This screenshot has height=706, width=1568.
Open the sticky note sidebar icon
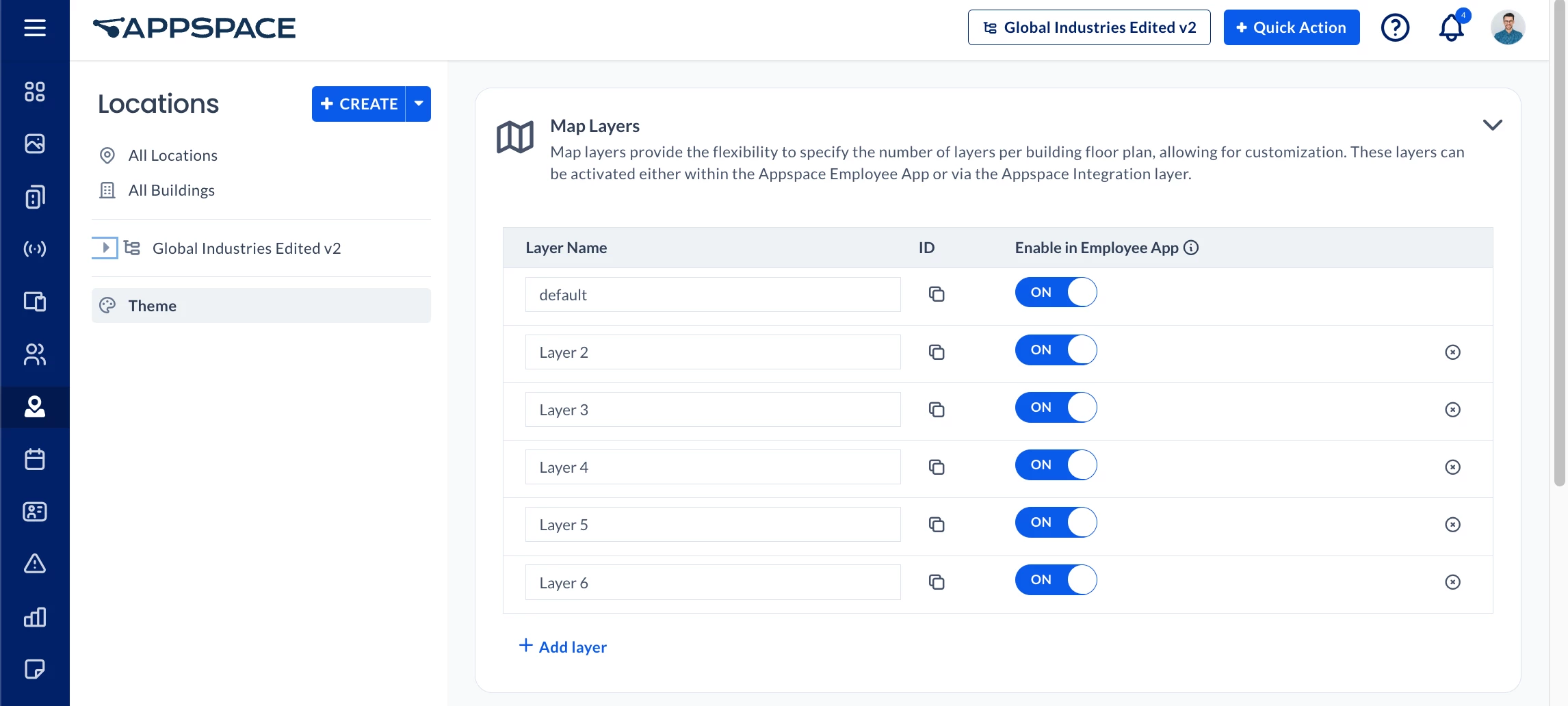[35, 669]
